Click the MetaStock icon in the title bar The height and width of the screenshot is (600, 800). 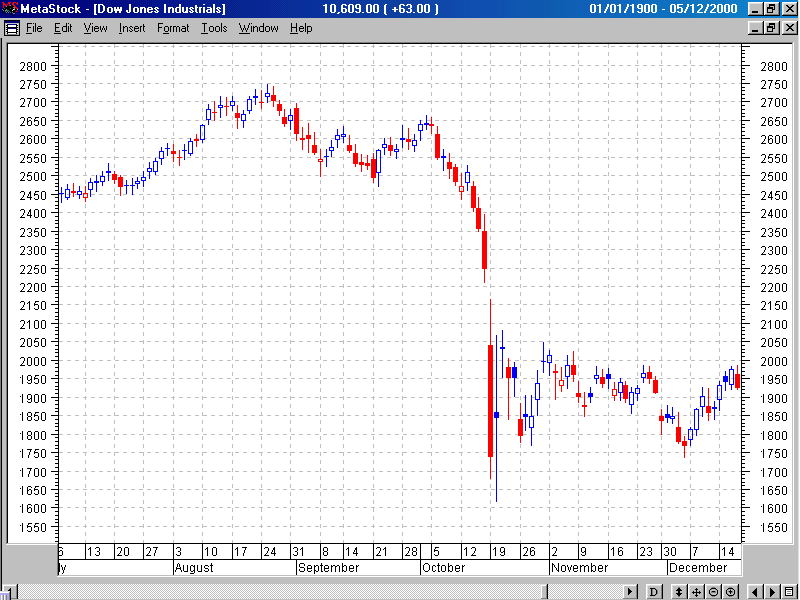pos(8,8)
